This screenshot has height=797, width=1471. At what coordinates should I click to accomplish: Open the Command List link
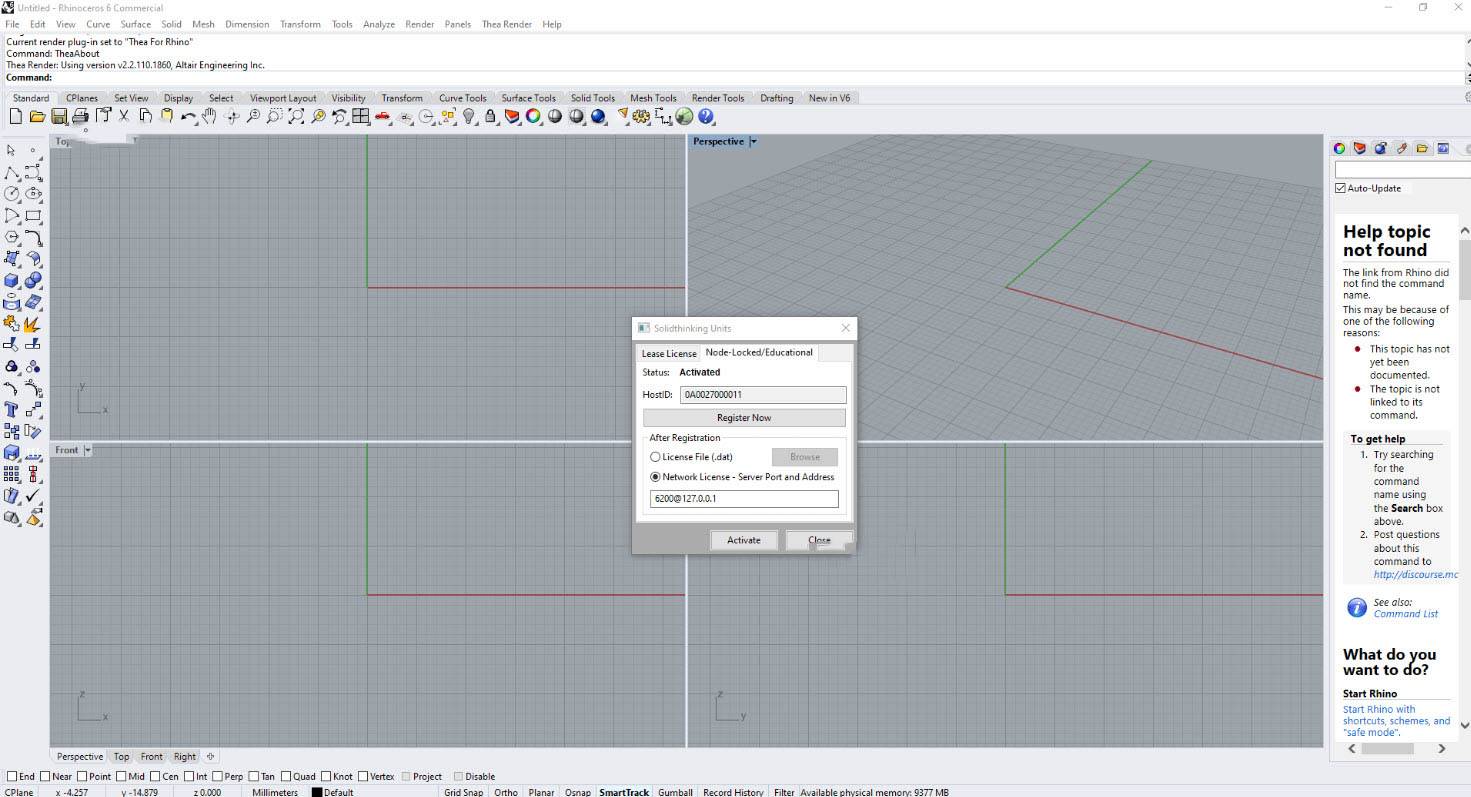click(x=1405, y=614)
